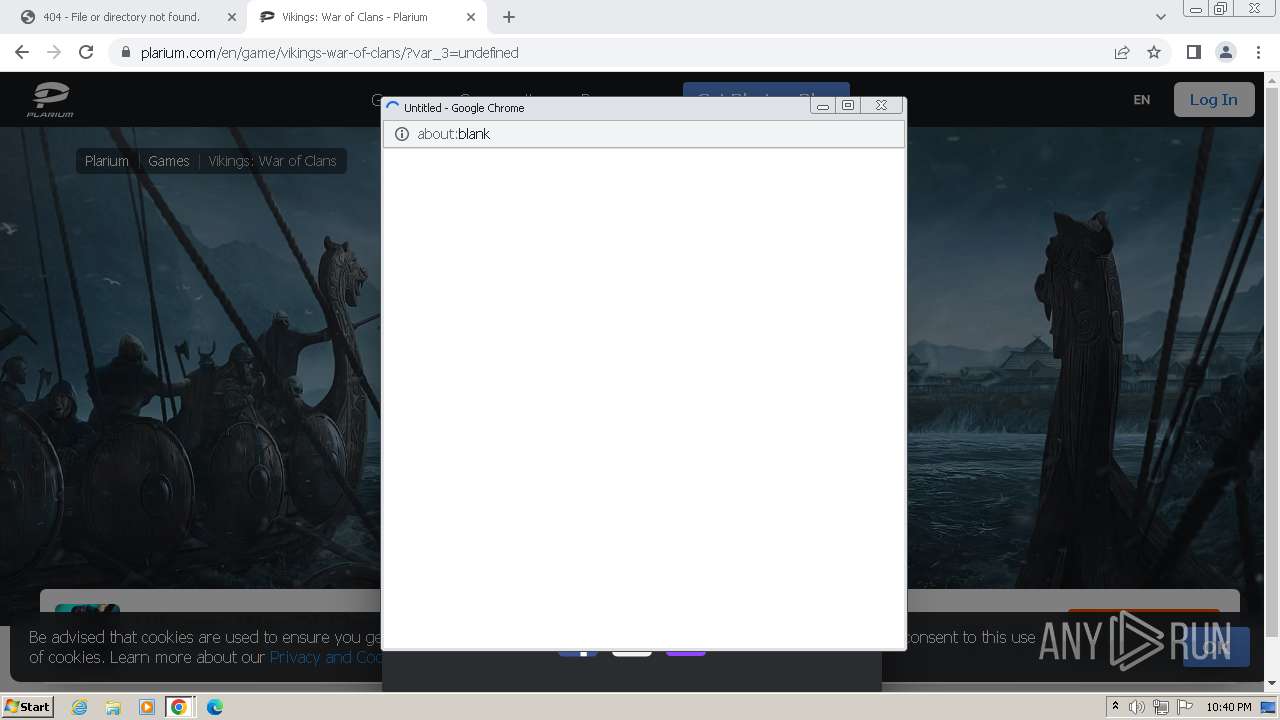The width and height of the screenshot is (1280, 720).
Task: Open the Plarium breadcrumb link
Action: (x=107, y=161)
